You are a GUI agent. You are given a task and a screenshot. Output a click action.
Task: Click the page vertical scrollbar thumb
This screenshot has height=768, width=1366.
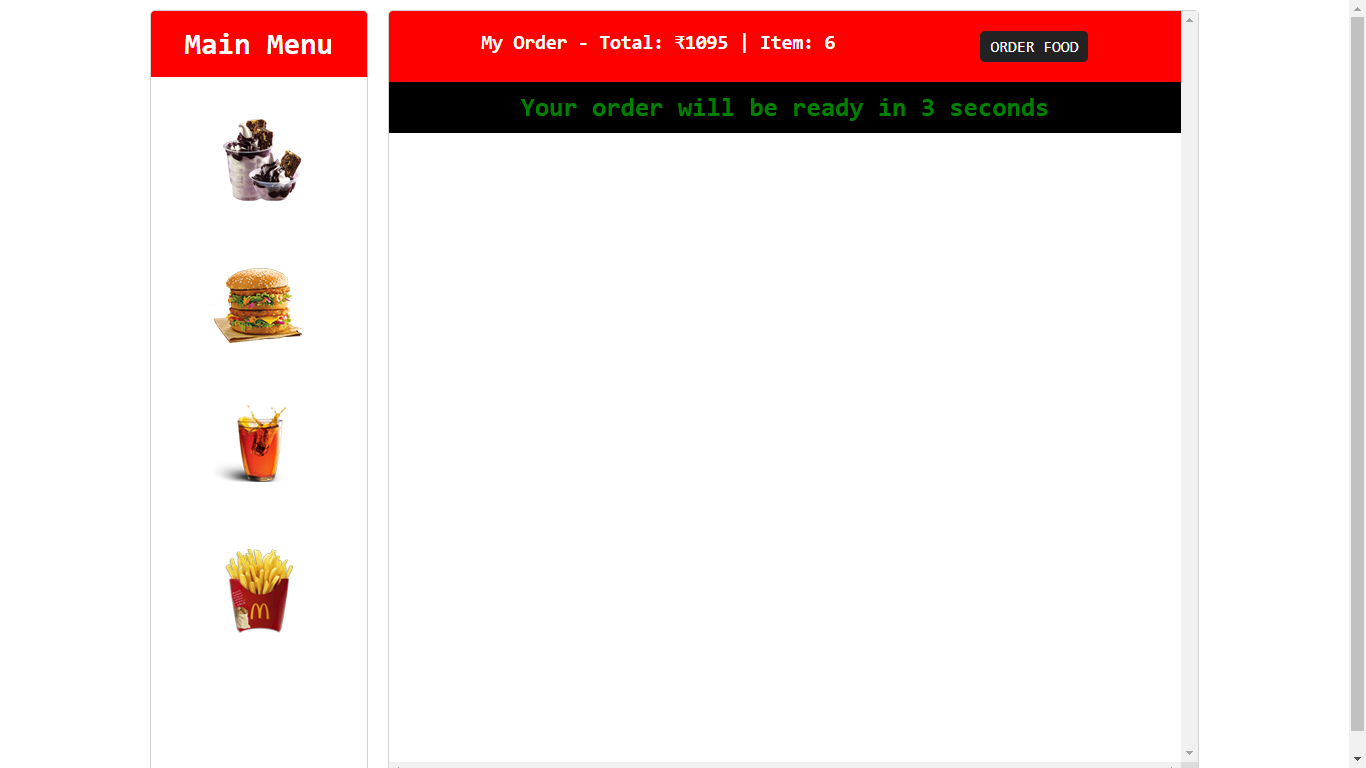[1357, 372]
